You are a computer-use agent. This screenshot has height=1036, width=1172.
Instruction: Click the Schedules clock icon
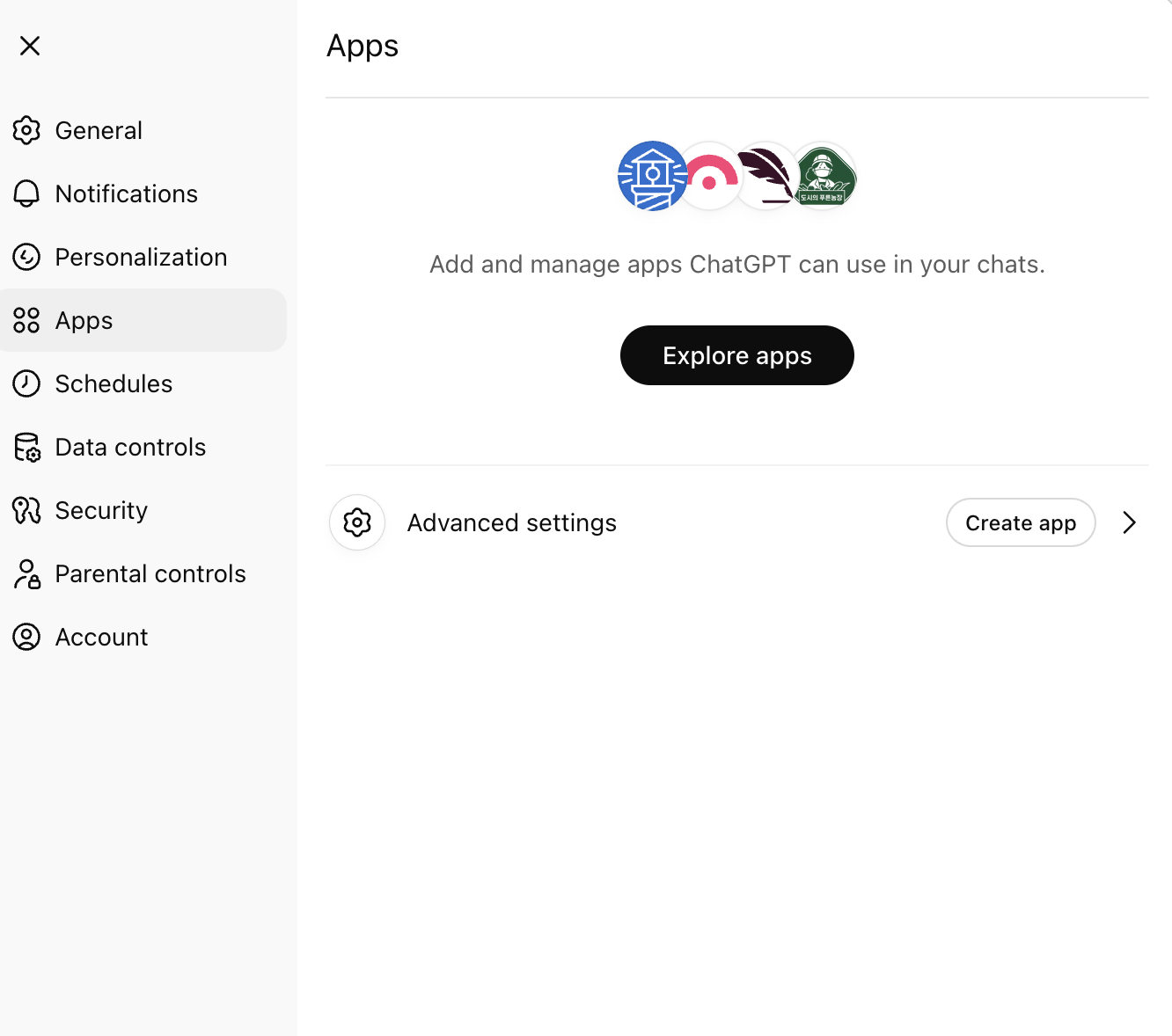click(x=26, y=383)
